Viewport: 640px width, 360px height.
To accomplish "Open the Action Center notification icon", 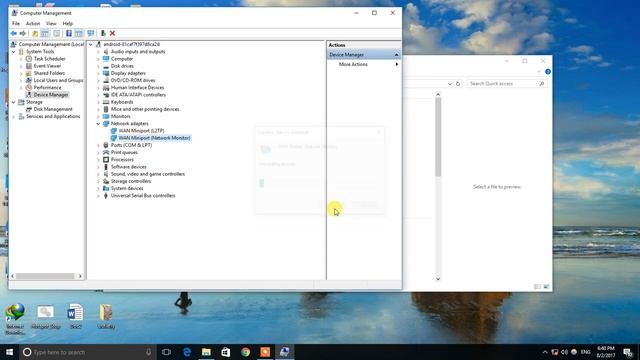I will pos(628,352).
